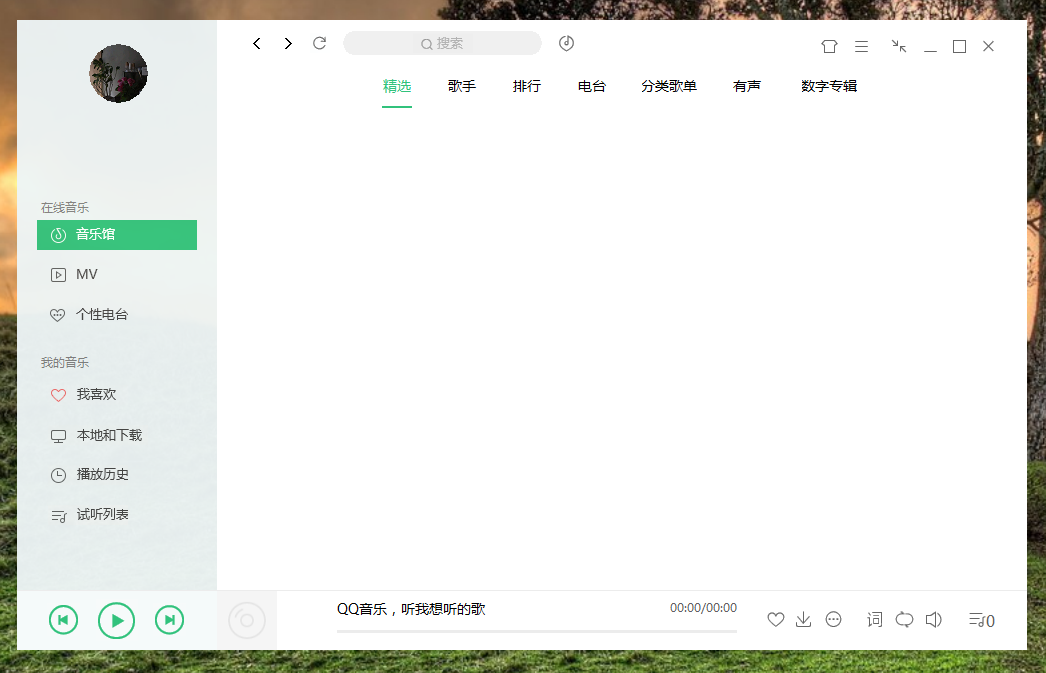Like the current song with heart icon
Viewport: 1046px width, 673px height.
click(776, 620)
